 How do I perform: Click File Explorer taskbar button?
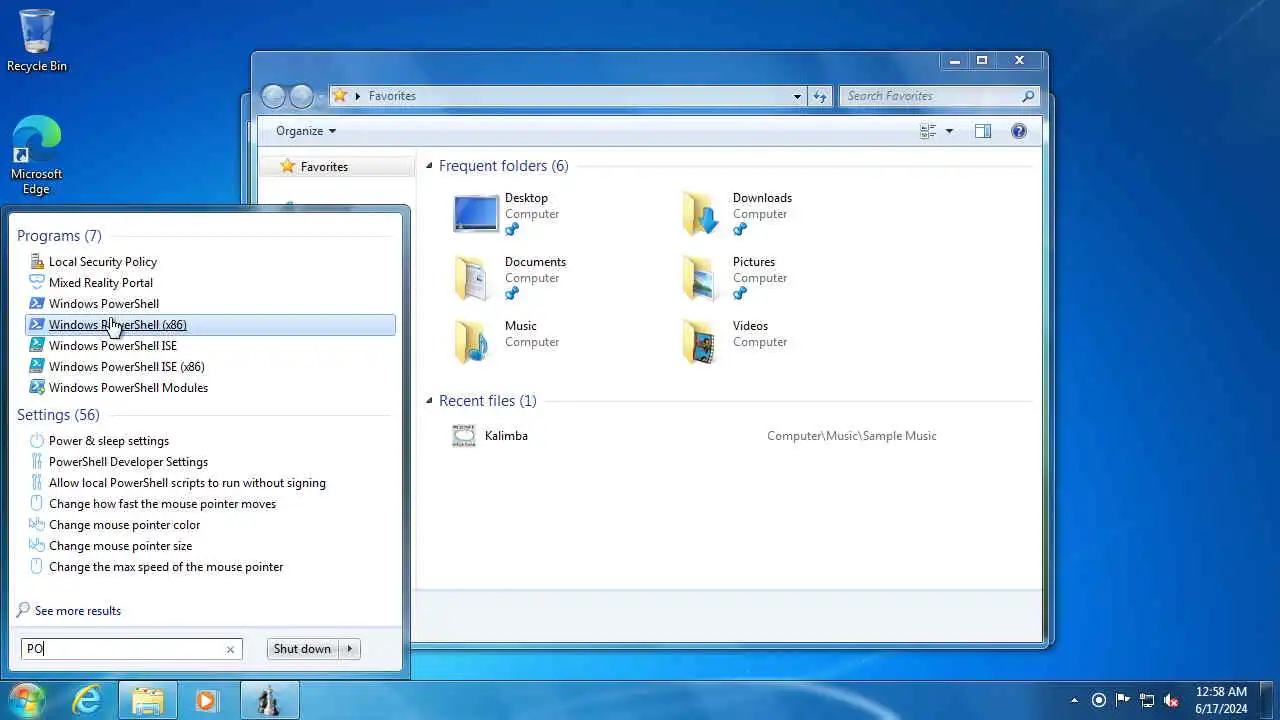(148, 700)
